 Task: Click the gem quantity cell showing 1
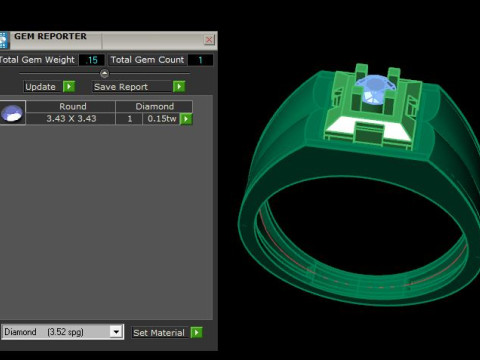pos(129,119)
